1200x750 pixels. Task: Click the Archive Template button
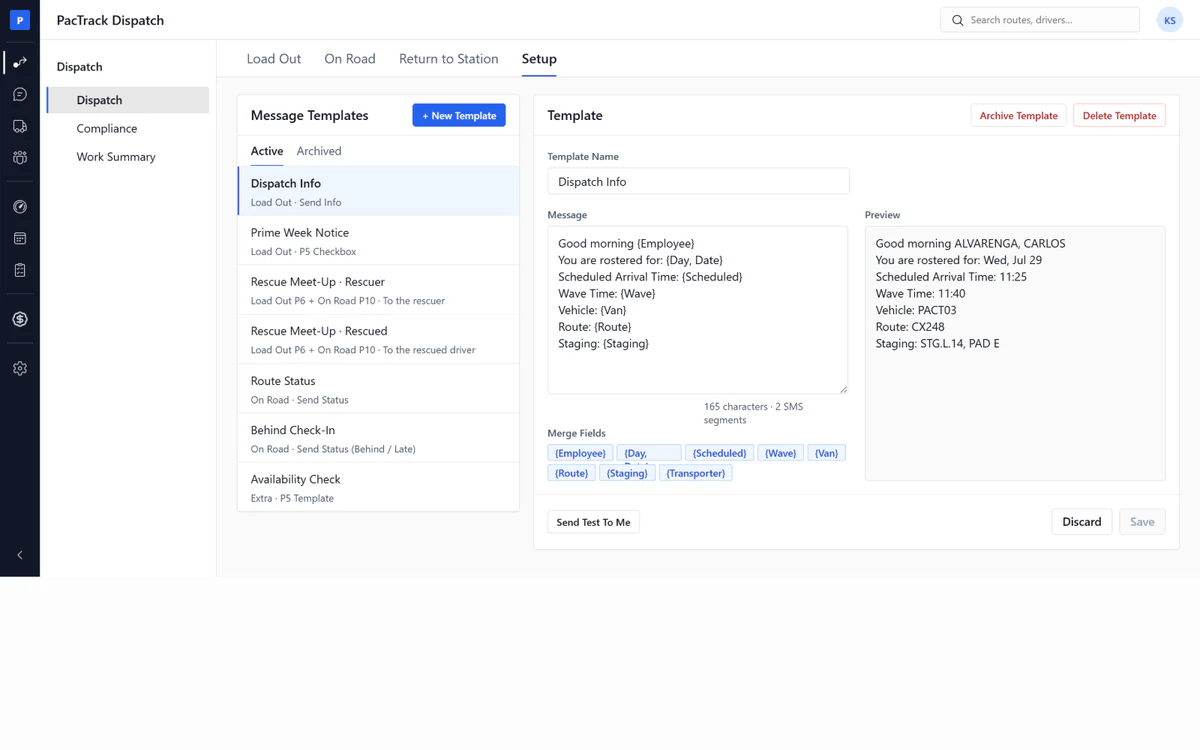[1018, 116]
